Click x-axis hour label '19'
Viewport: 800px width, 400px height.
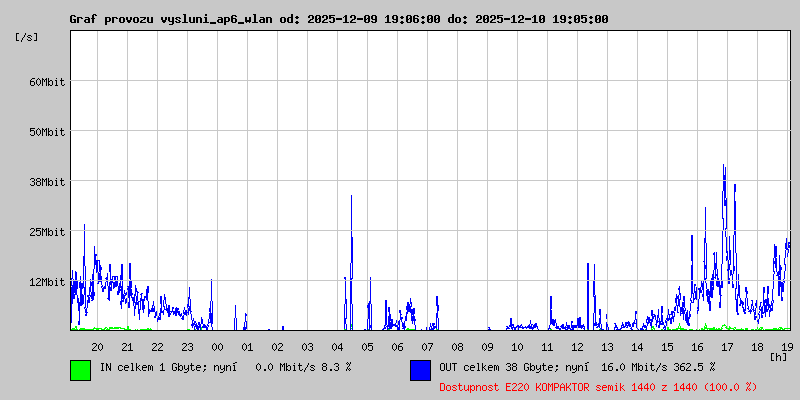coord(787,347)
